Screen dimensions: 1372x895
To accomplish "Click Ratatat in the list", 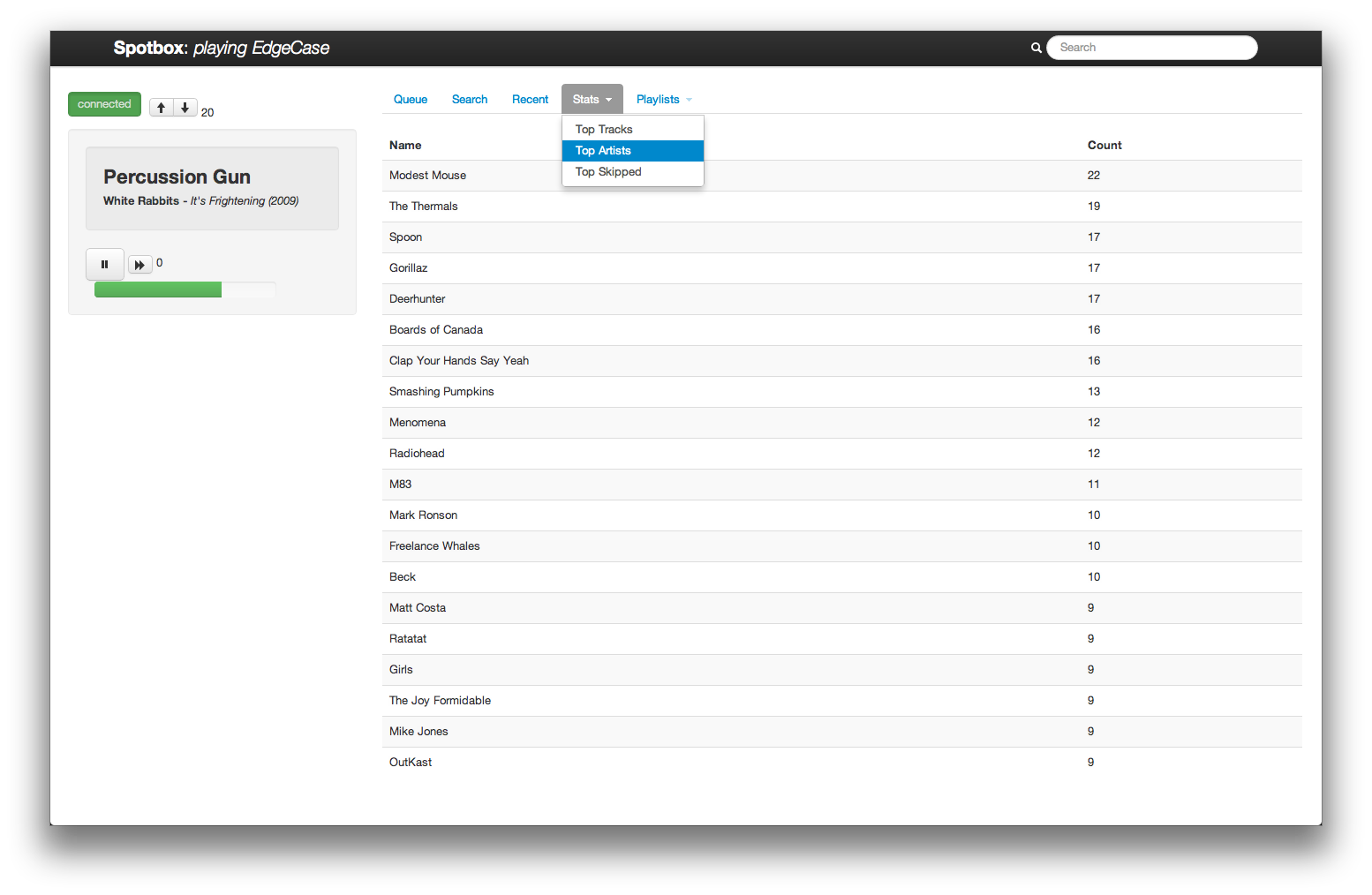I will click(x=841, y=639).
